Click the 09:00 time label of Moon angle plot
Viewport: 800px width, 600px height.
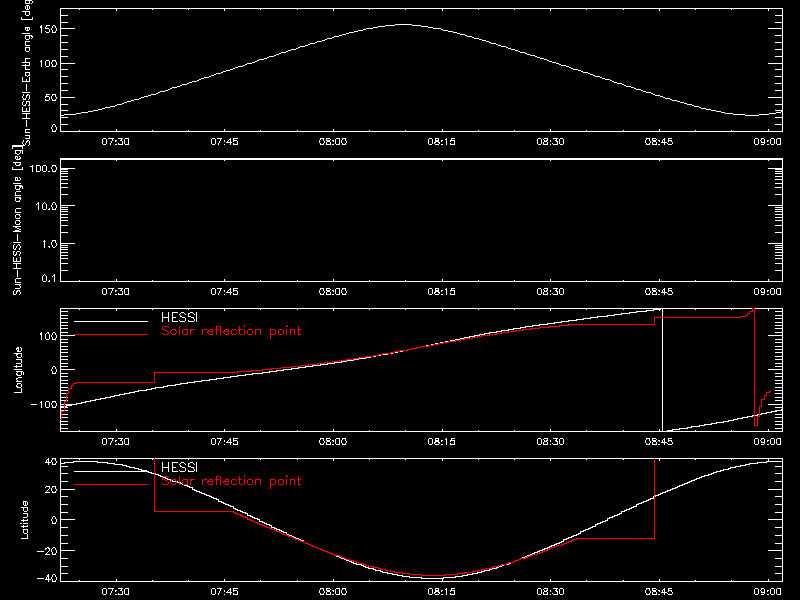(x=767, y=292)
